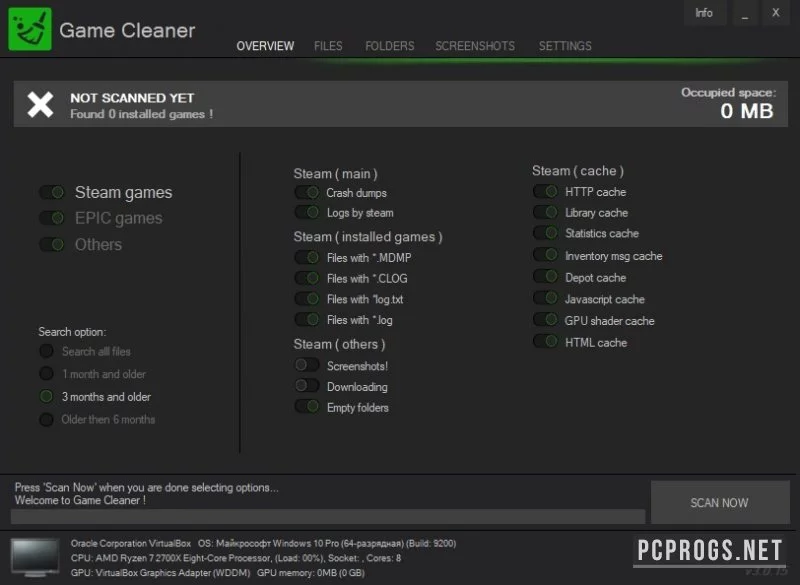Select Search all files option

point(46,351)
